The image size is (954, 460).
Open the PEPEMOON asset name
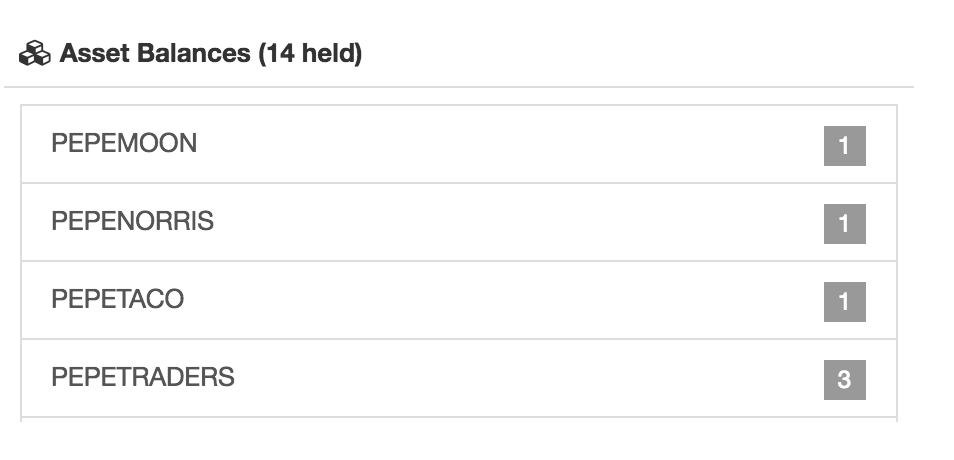(x=124, y=144)
